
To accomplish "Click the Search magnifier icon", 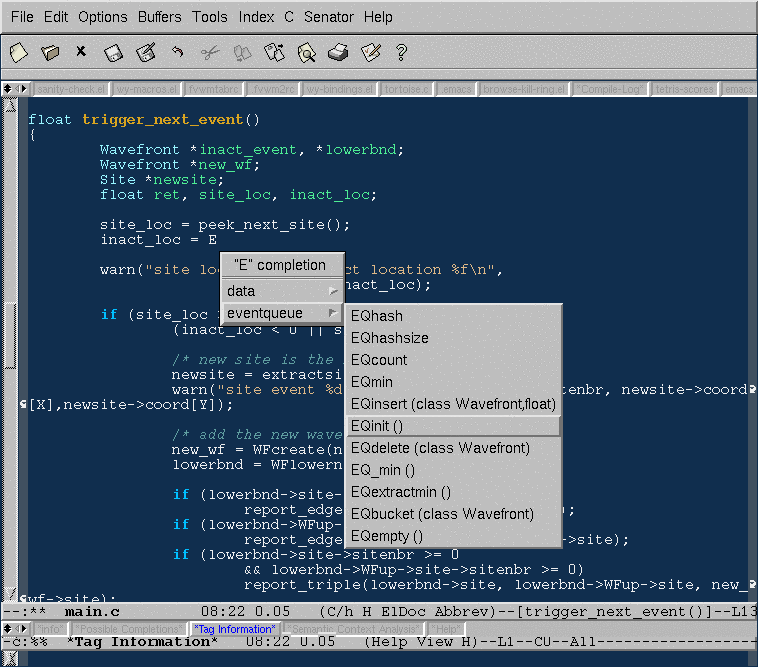I will tap(306, 51).
